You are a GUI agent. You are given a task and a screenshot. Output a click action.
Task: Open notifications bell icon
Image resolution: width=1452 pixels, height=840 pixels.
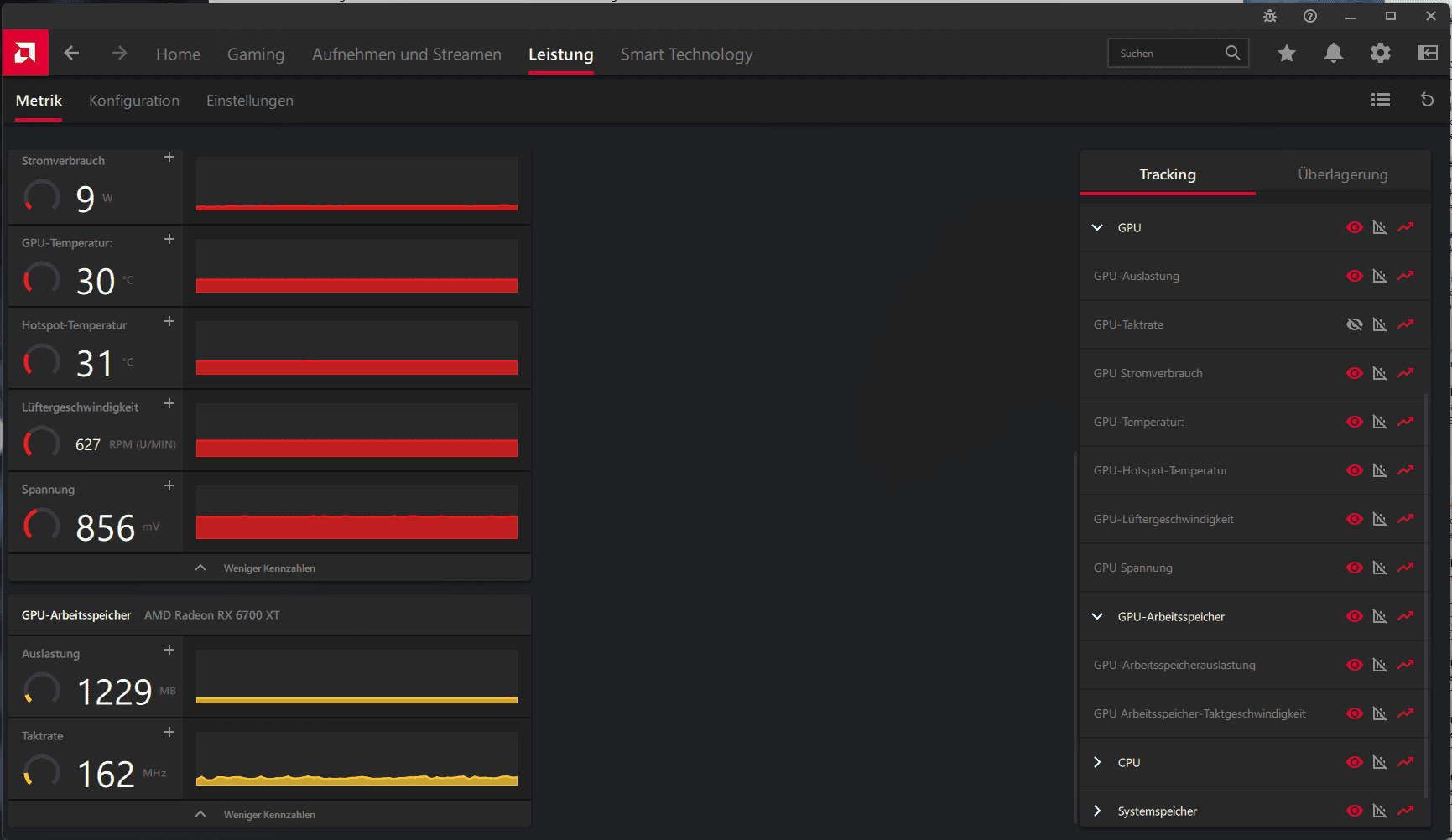click(1334, 54)
